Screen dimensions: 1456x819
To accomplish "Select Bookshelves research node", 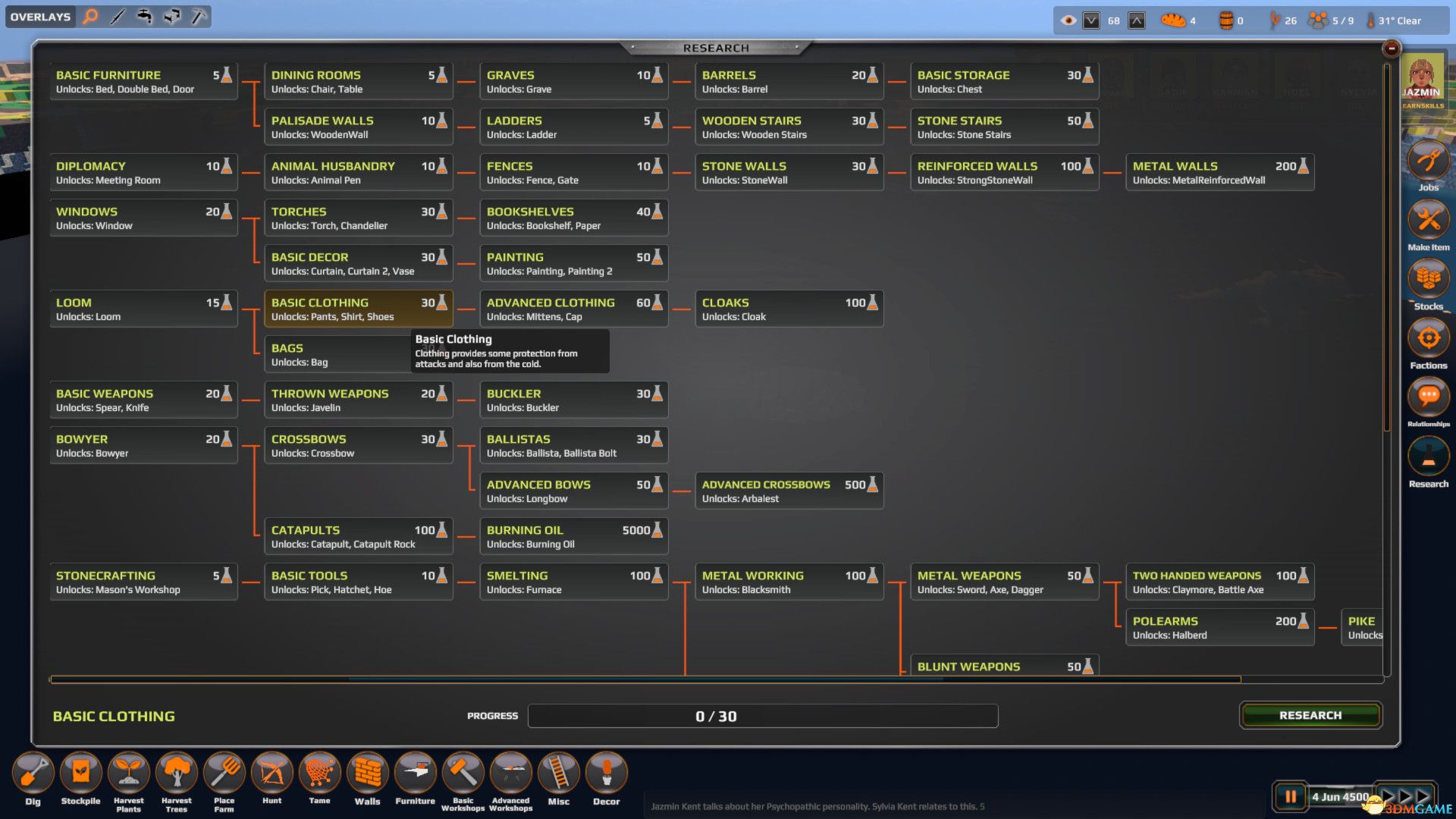I will 574,218.
